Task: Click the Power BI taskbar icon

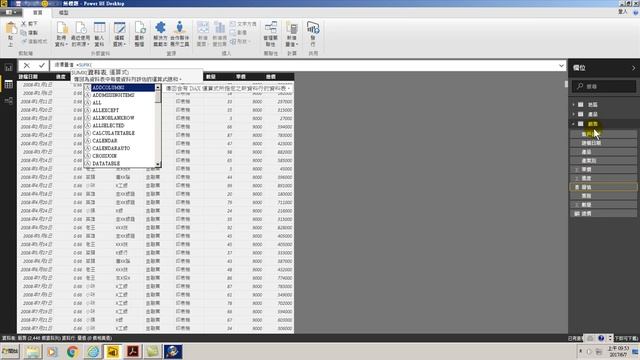Action: pos(113,351)
